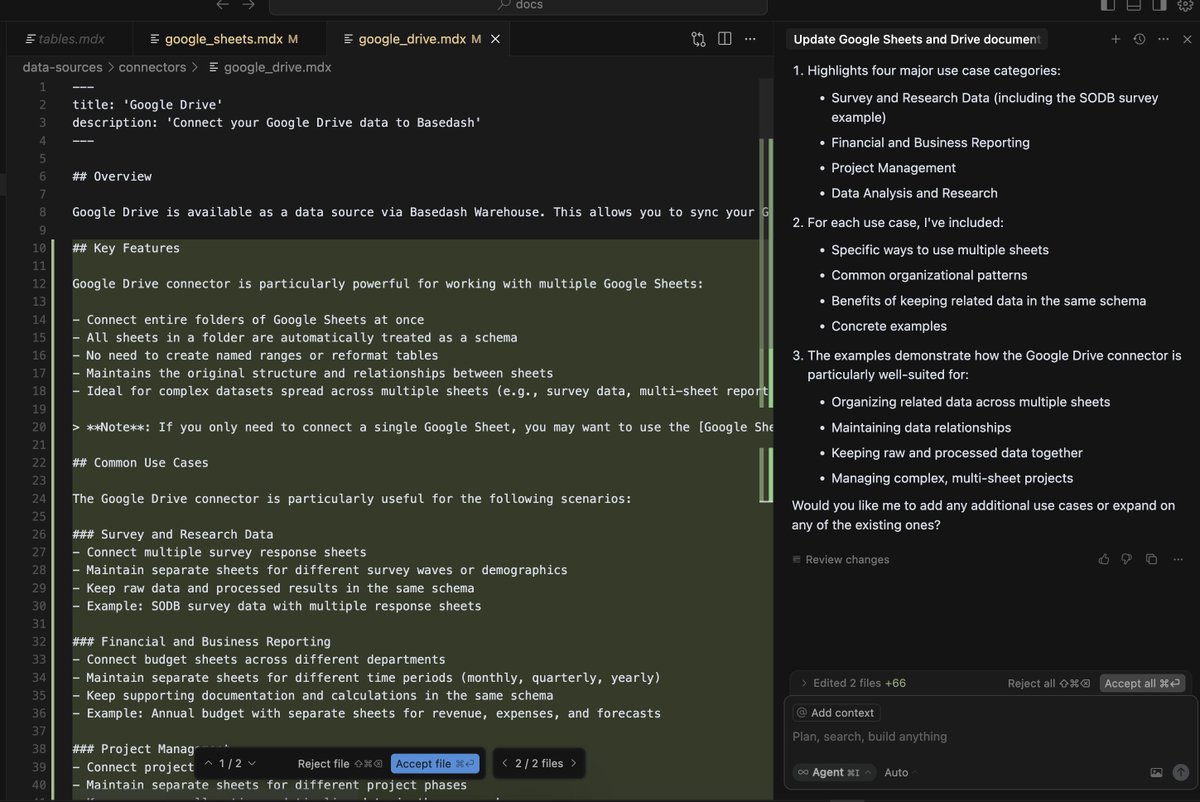
Task: Click data-sources in the breadcrumb
Action: 62,67
